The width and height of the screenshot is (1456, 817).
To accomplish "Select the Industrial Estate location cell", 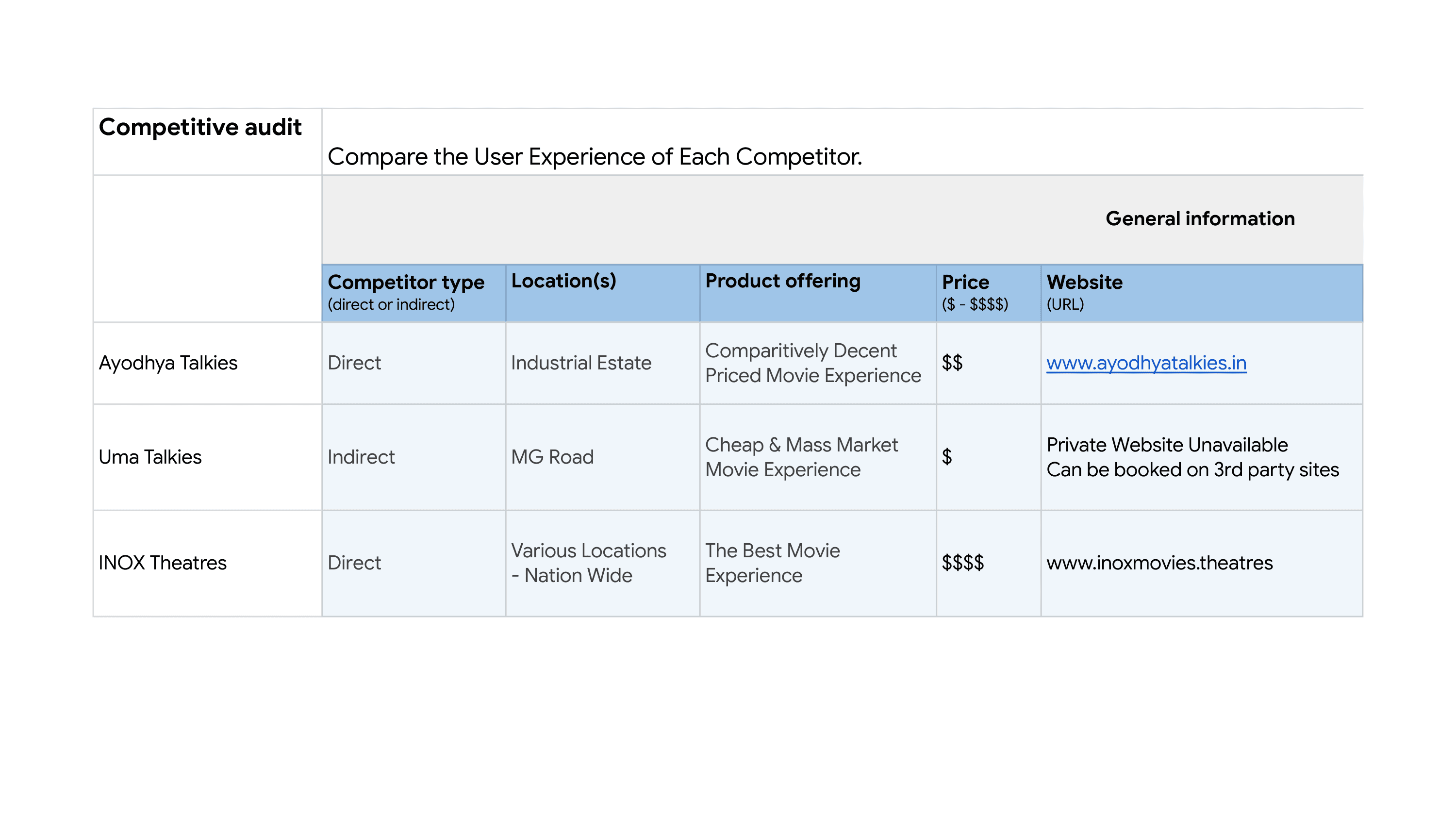I will click(x=581, y=363).
